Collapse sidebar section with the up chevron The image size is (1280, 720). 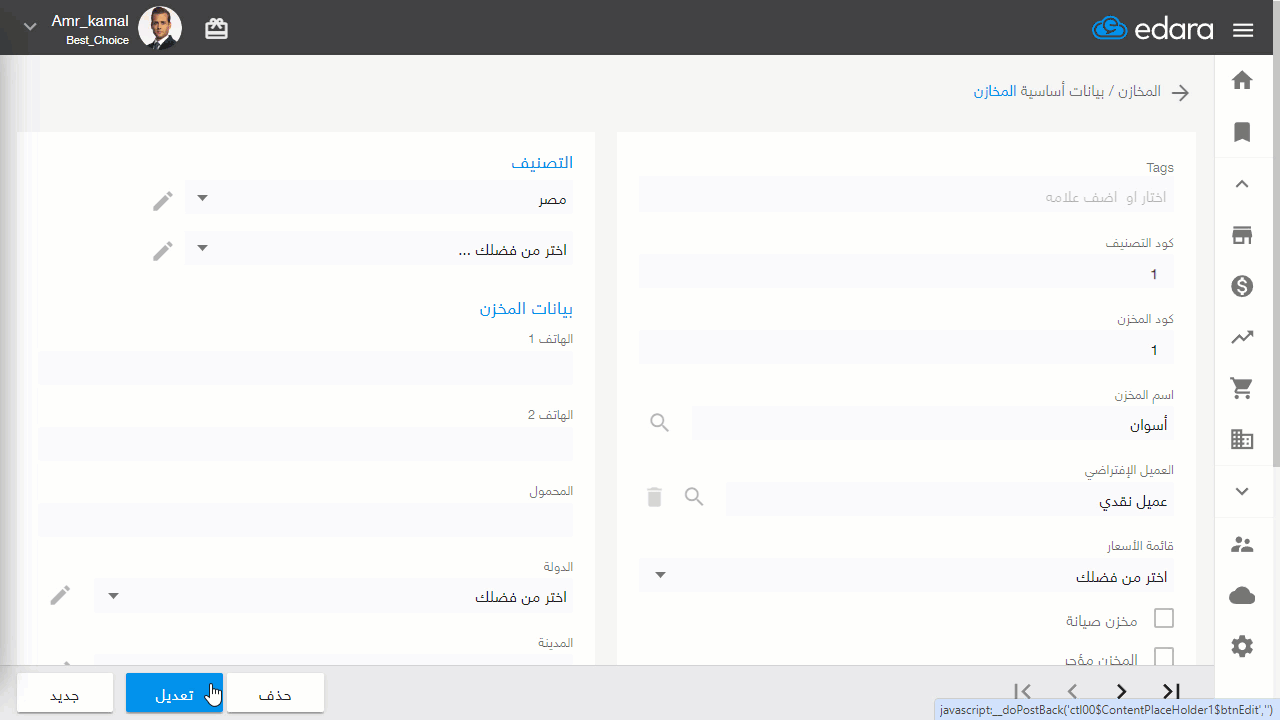1242,184
